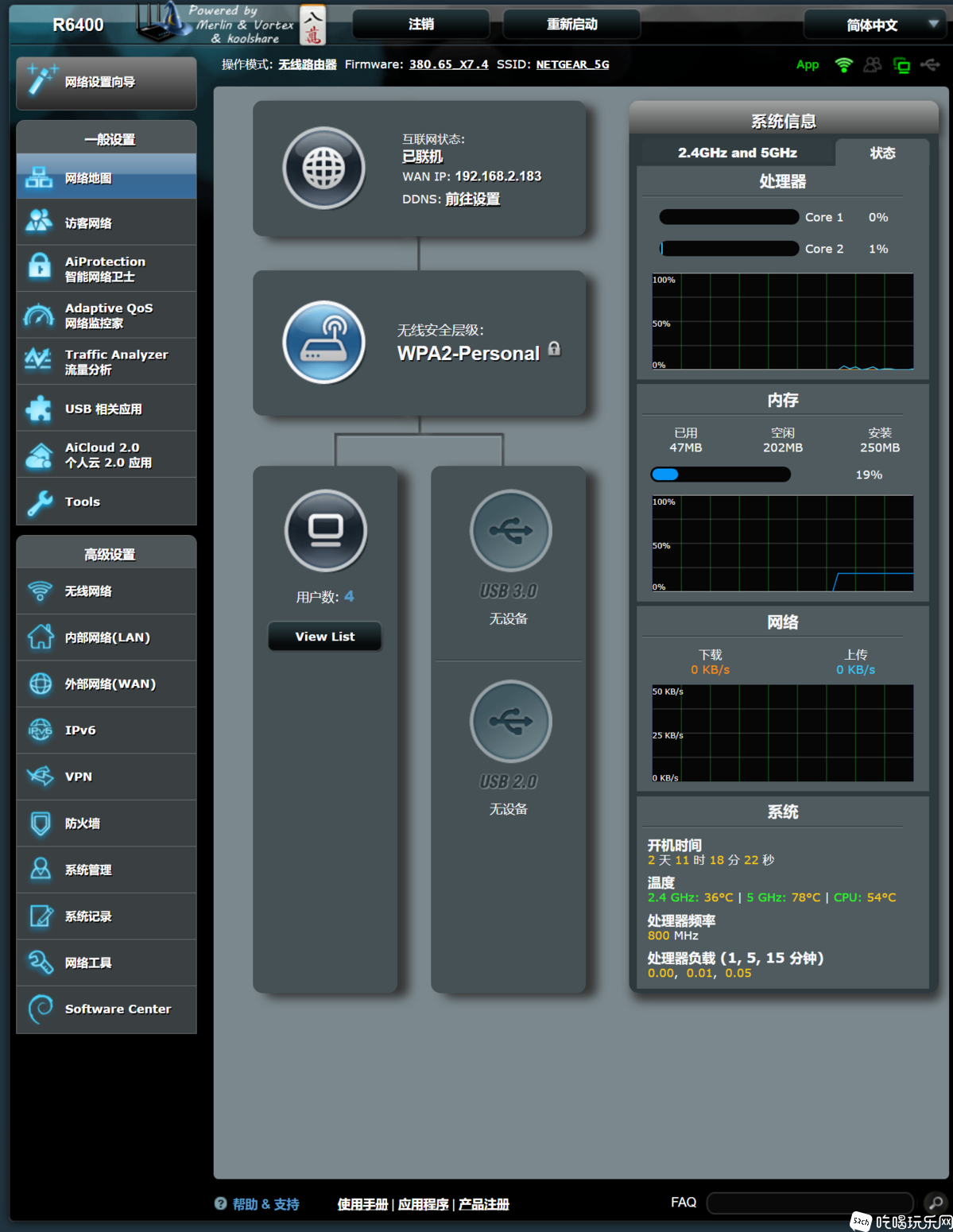Open the App link in header
The width and height of the screenshot is (953, 1232).
pos(808,65)
